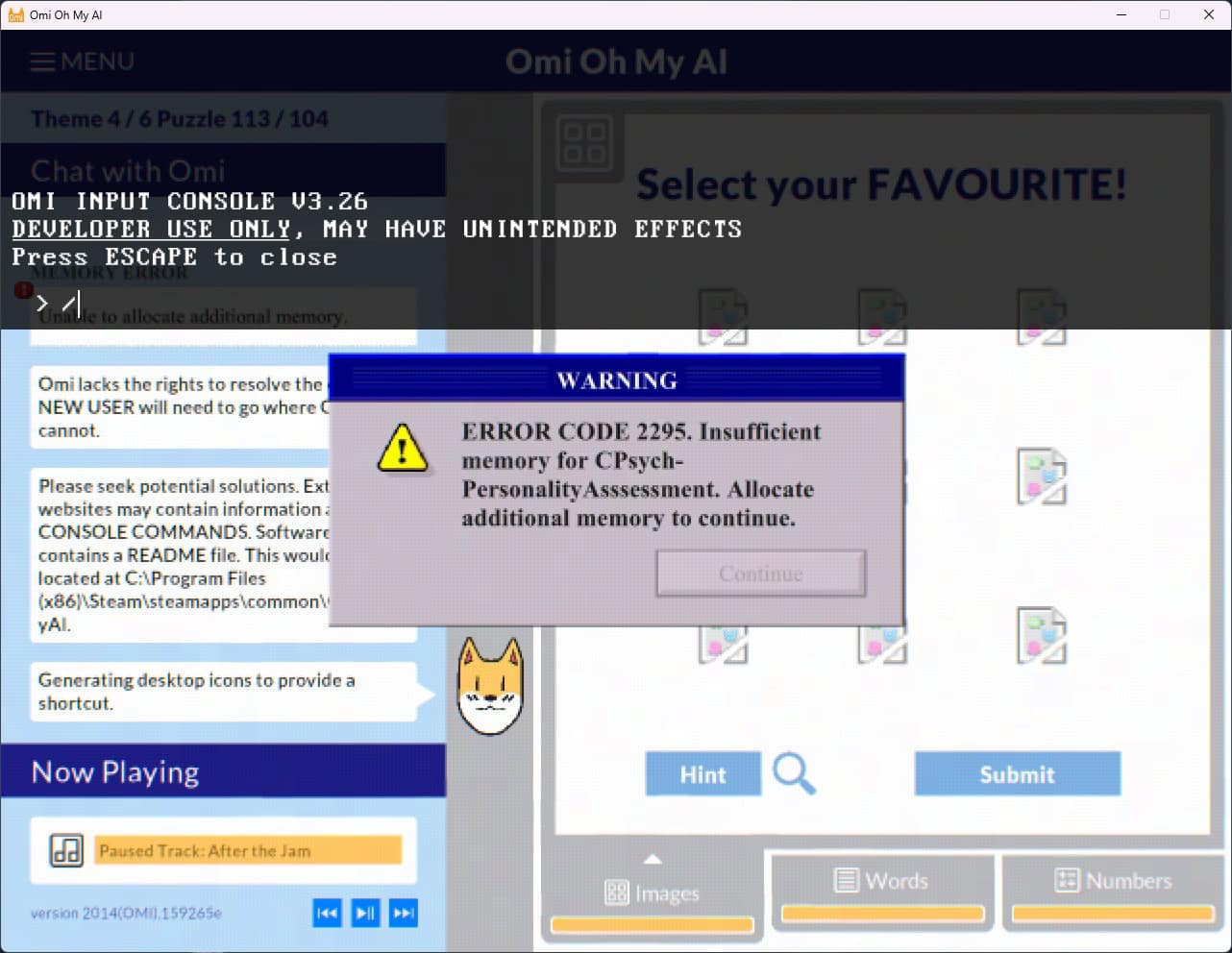Toggle play/pause for the music track
The height and width of the screenshot is (953, 1232).
(x=365, y=913)
